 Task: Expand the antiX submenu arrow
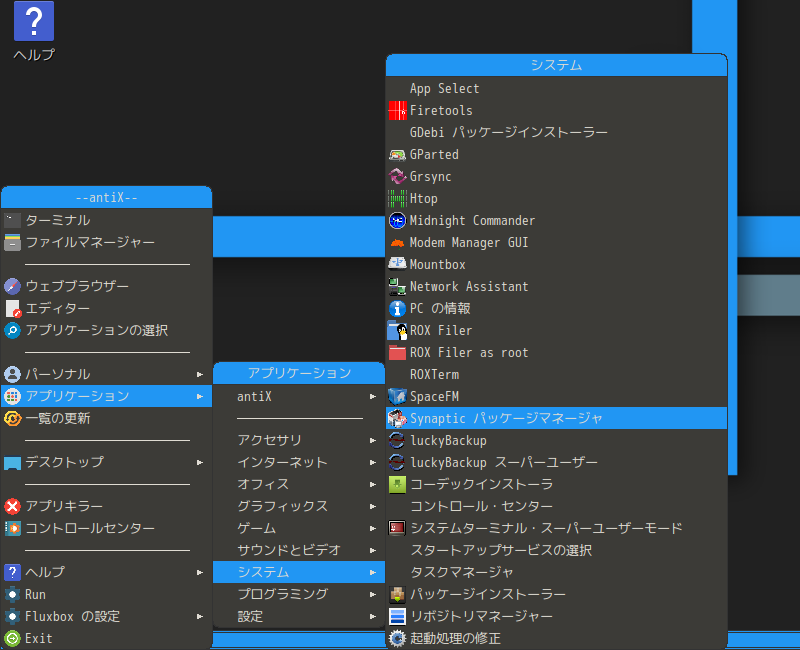coord(373,396)
